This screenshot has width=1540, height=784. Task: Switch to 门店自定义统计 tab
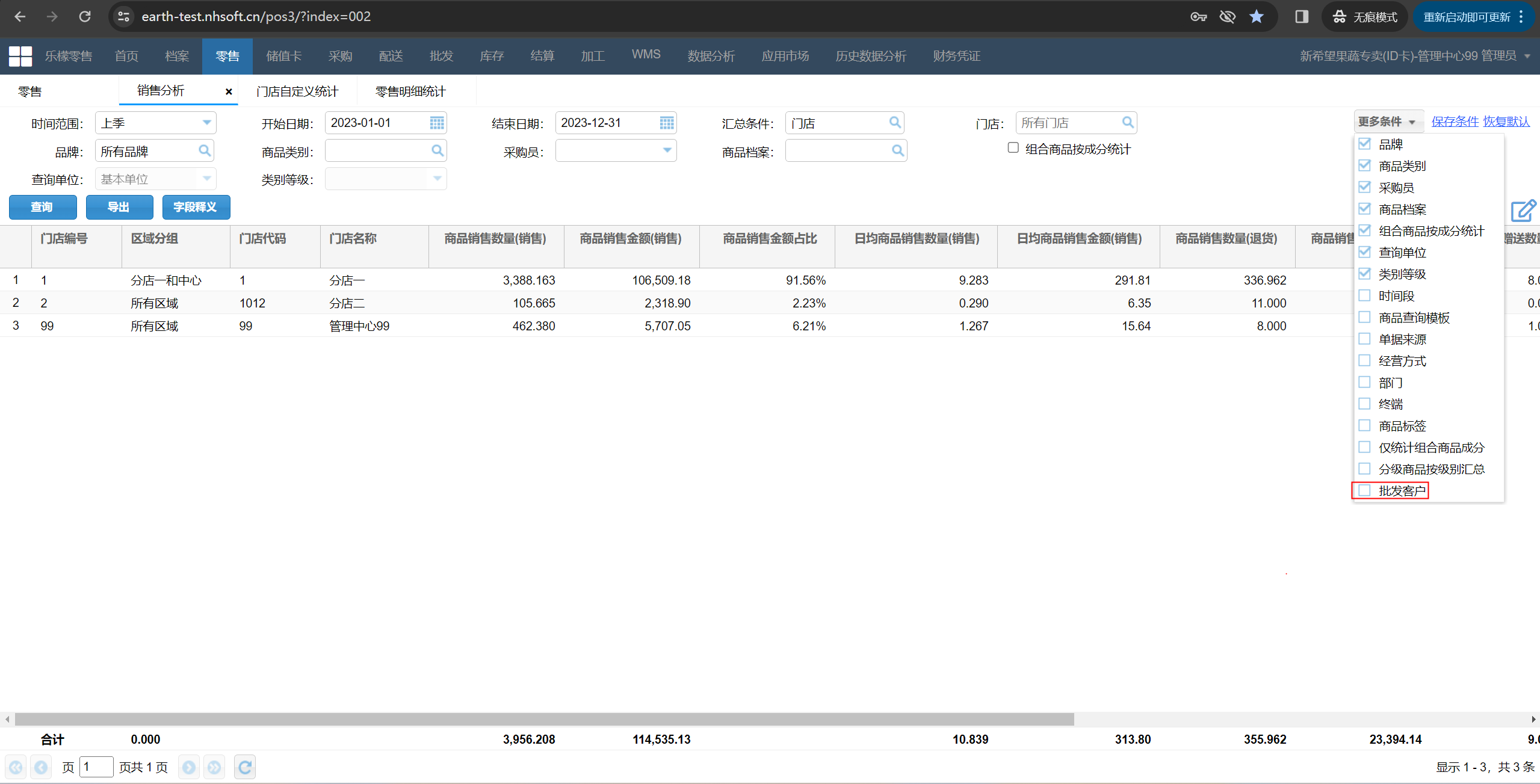(297, 91)
